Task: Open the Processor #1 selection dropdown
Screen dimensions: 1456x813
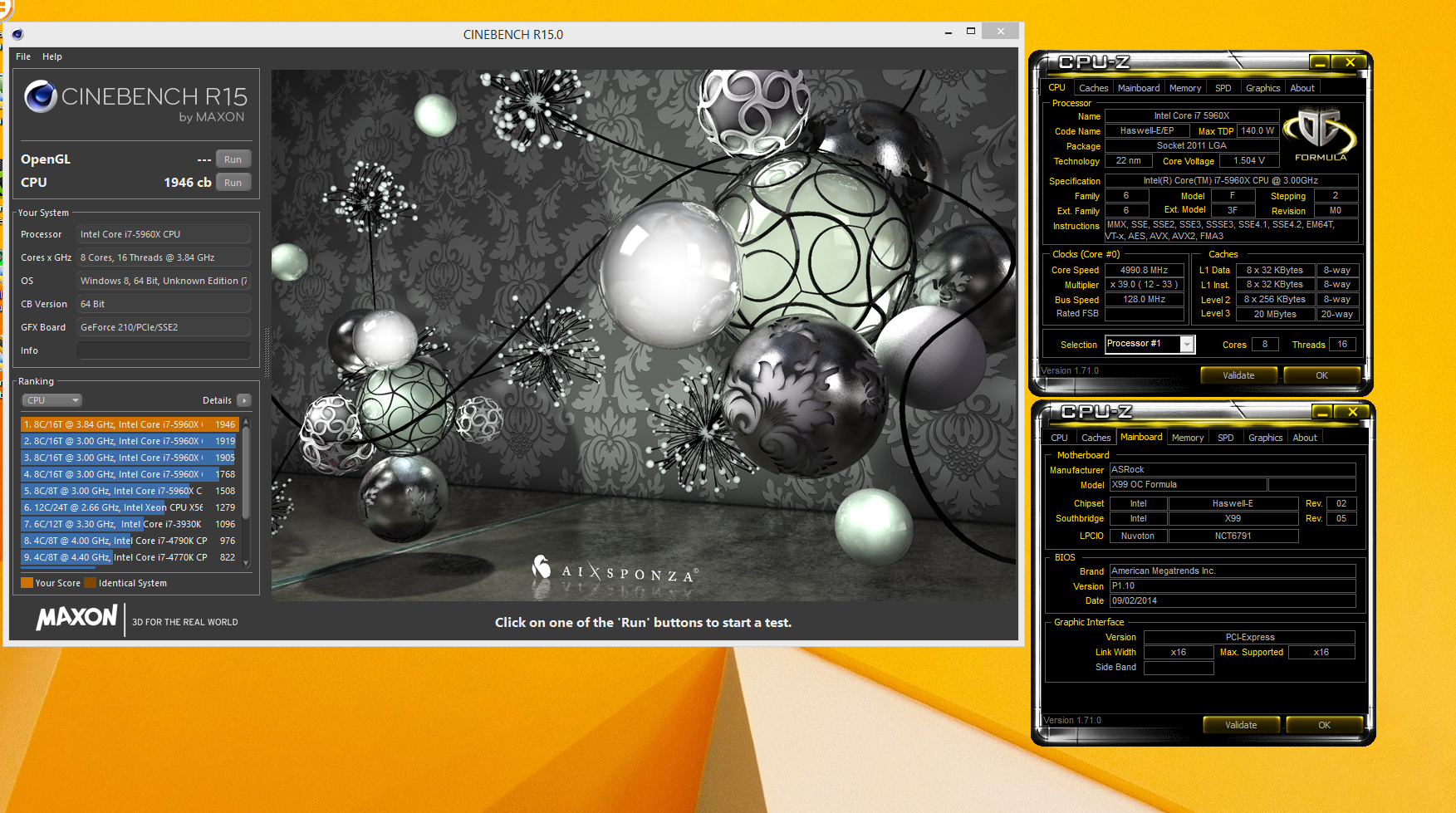Action: pyautogui.click(x=1150, y=344)
